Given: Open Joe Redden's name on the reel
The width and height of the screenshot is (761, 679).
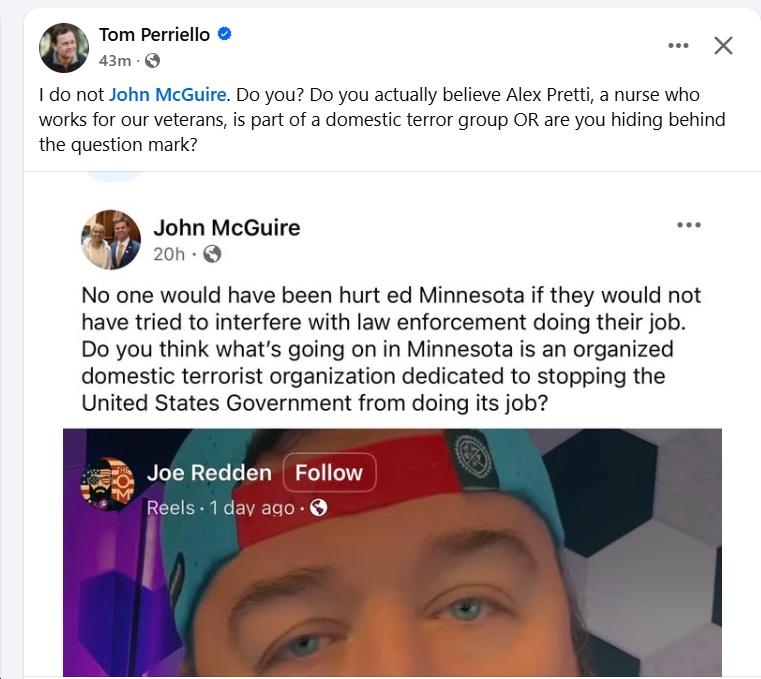Looking at the screenshot, I should point(209,473).
